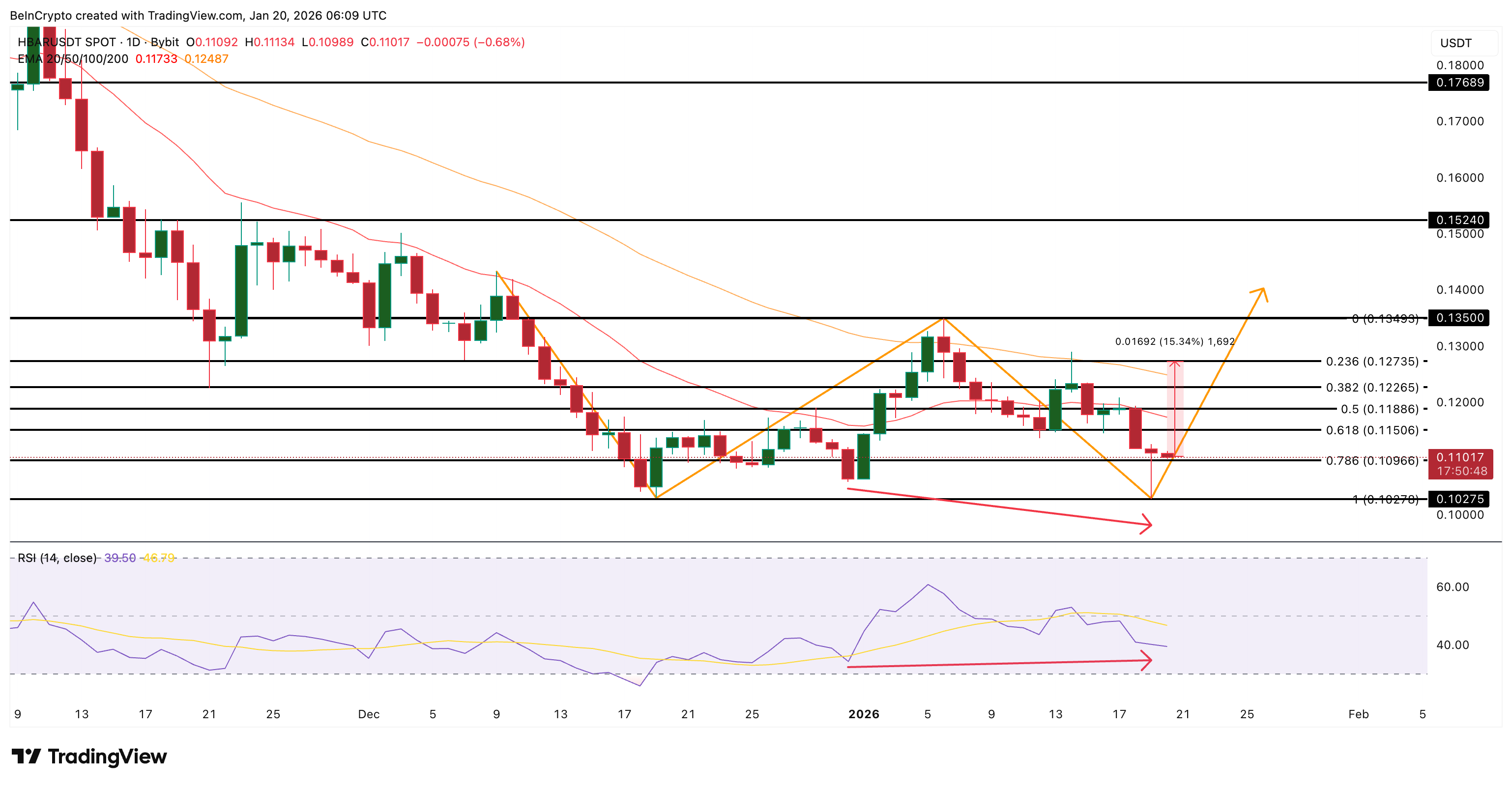The width and height of the screenshot is (1512, 786).
Task: Click the RSI (14, close) legend
Action: coord(57,558)
